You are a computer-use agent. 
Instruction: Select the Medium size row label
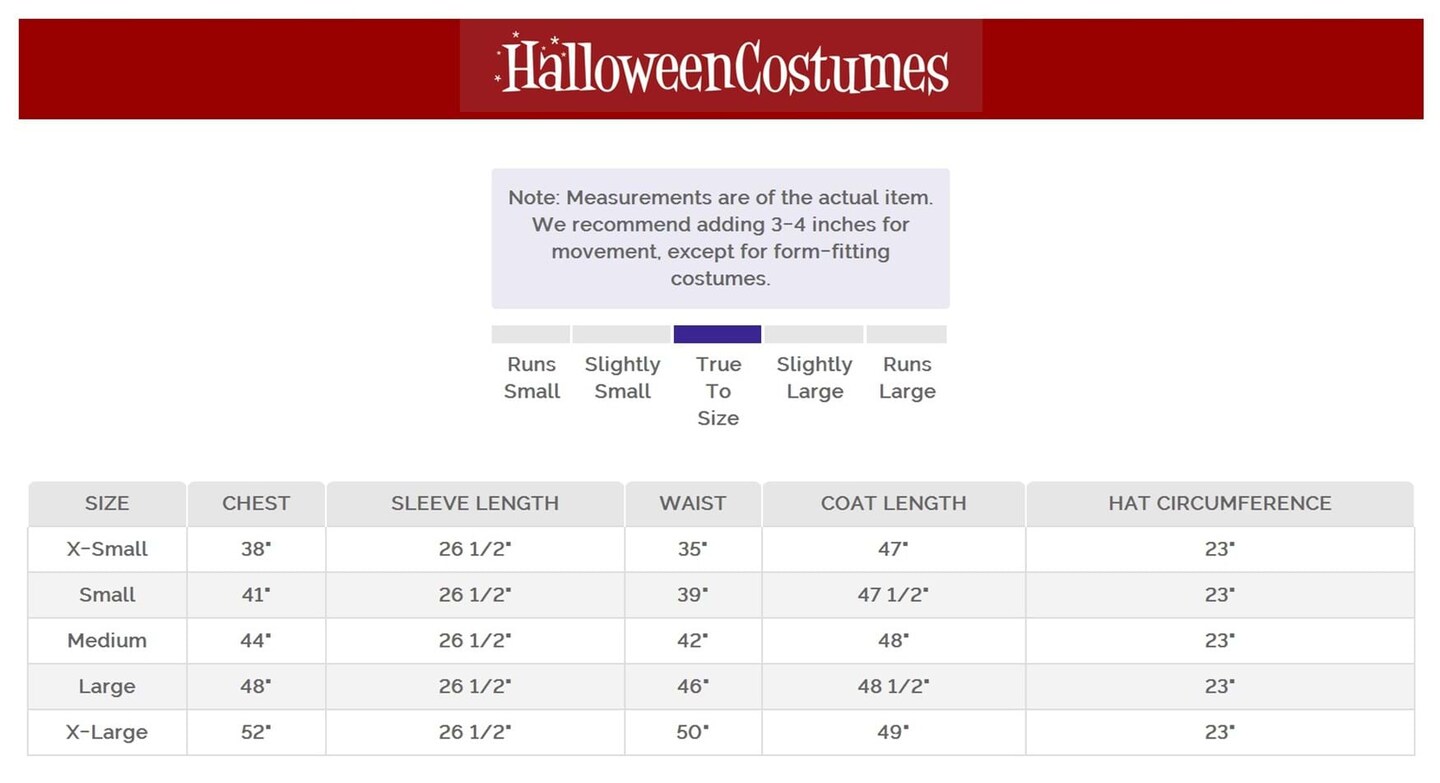107,641
